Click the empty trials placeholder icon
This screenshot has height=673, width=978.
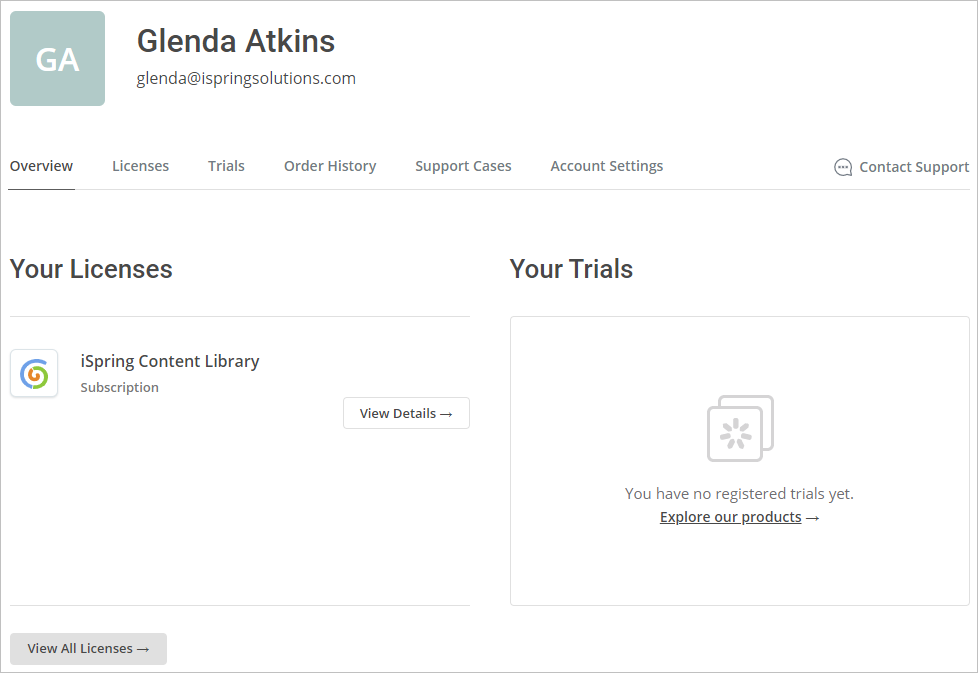pos(740,428)
